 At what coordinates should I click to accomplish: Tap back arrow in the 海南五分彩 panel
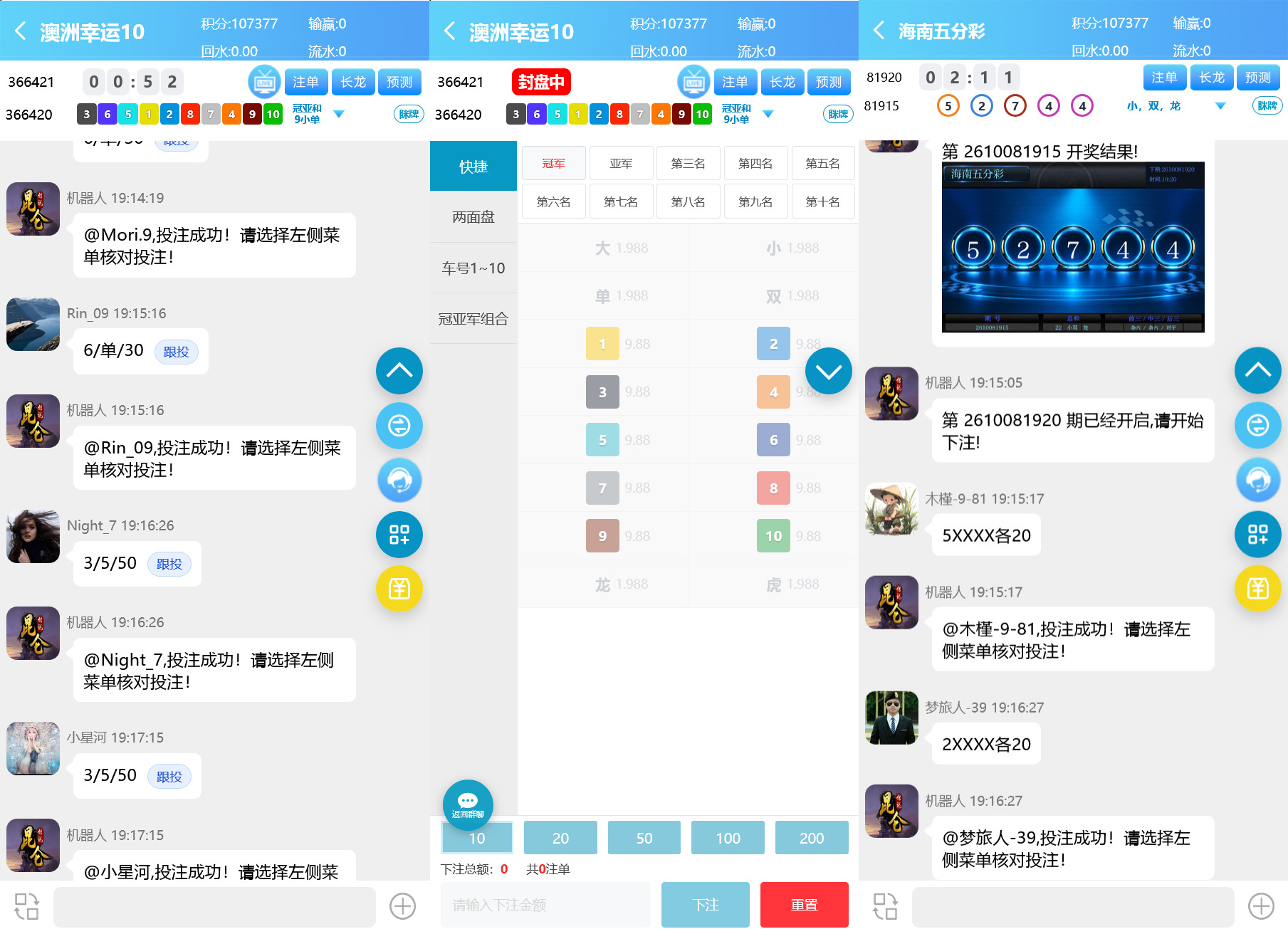pos(879,31)
